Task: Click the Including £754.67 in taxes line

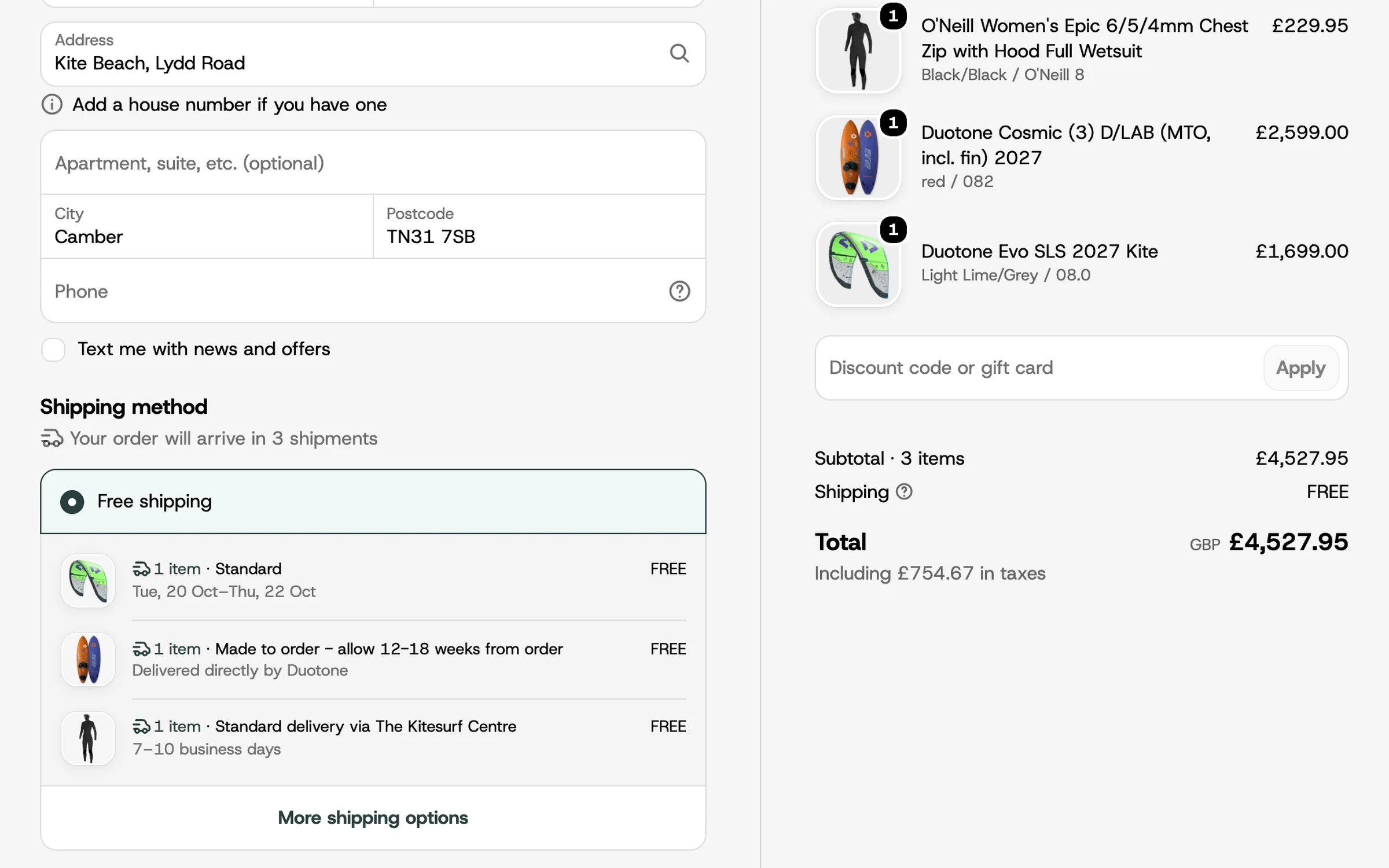Action: tap(930, 573)
